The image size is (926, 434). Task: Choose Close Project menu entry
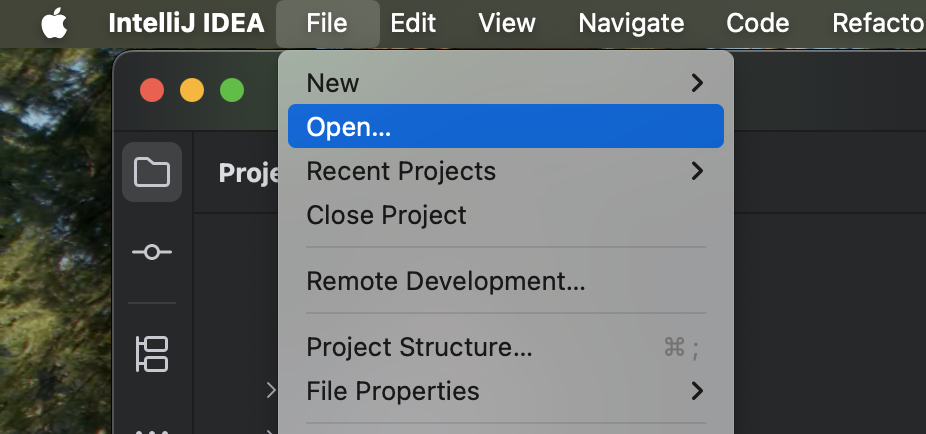pos(386,214)
